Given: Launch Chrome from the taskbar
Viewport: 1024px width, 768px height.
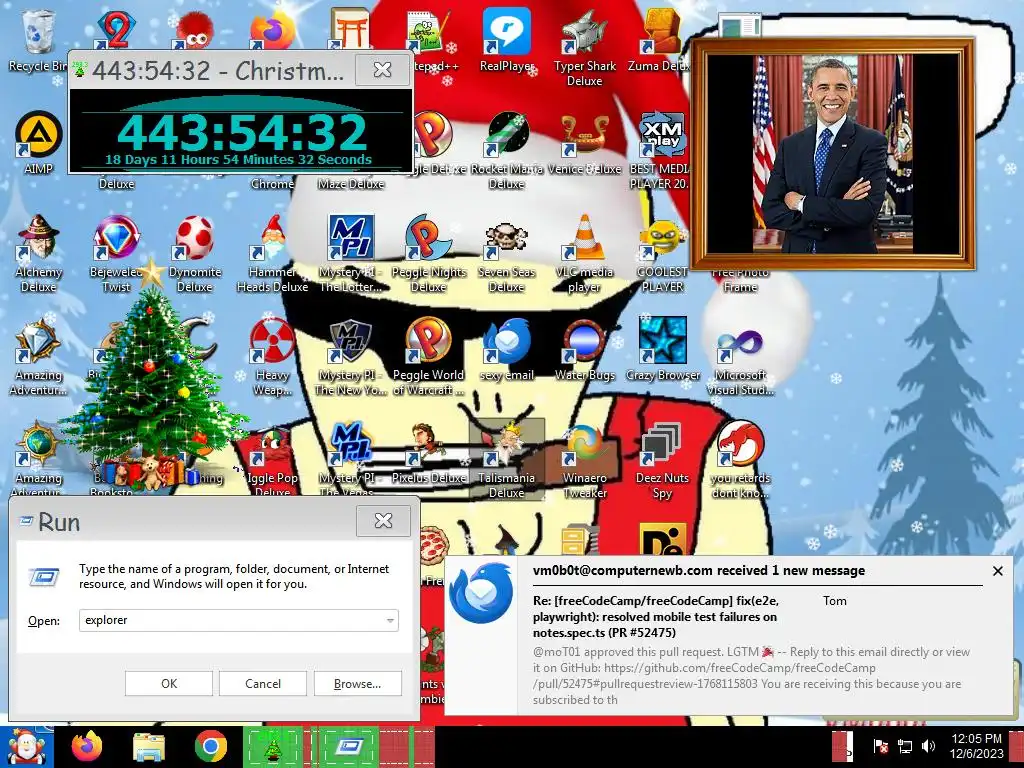Looking at the screenshot, I should 210,747.
